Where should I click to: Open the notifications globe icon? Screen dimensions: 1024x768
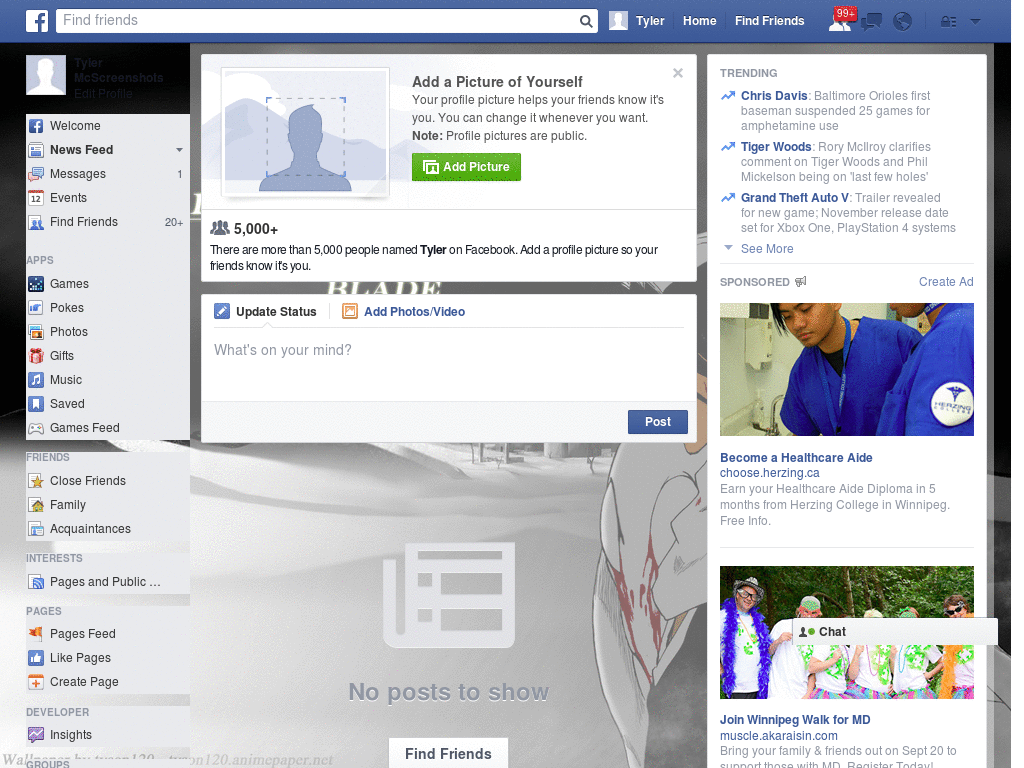tap(903, 22)
